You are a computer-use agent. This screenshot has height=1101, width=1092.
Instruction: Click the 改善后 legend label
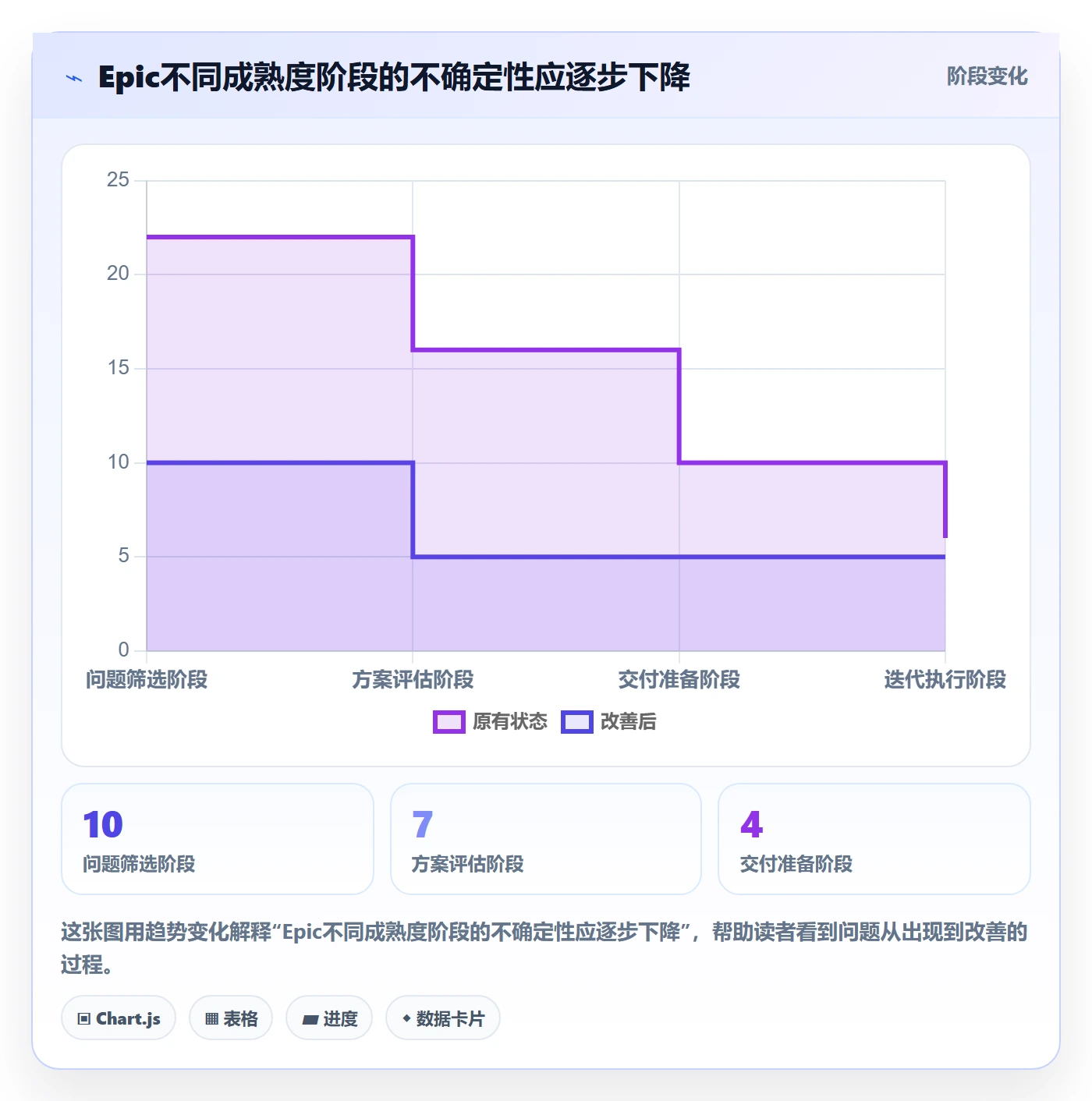click(x=629, y=722)
